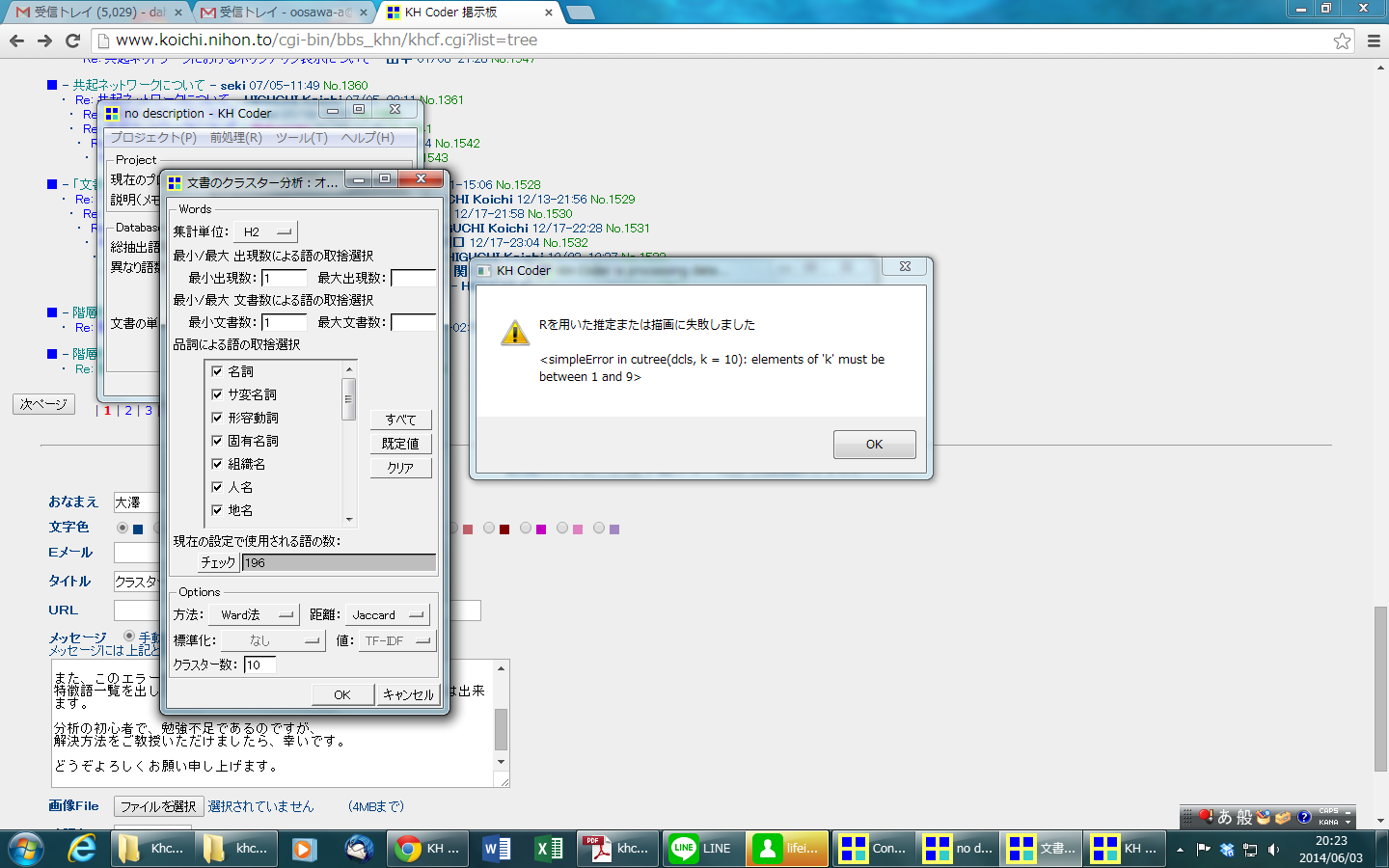1389x868 pixels.
Task: Click the クラスター数 input field
Action: (259, 665)
